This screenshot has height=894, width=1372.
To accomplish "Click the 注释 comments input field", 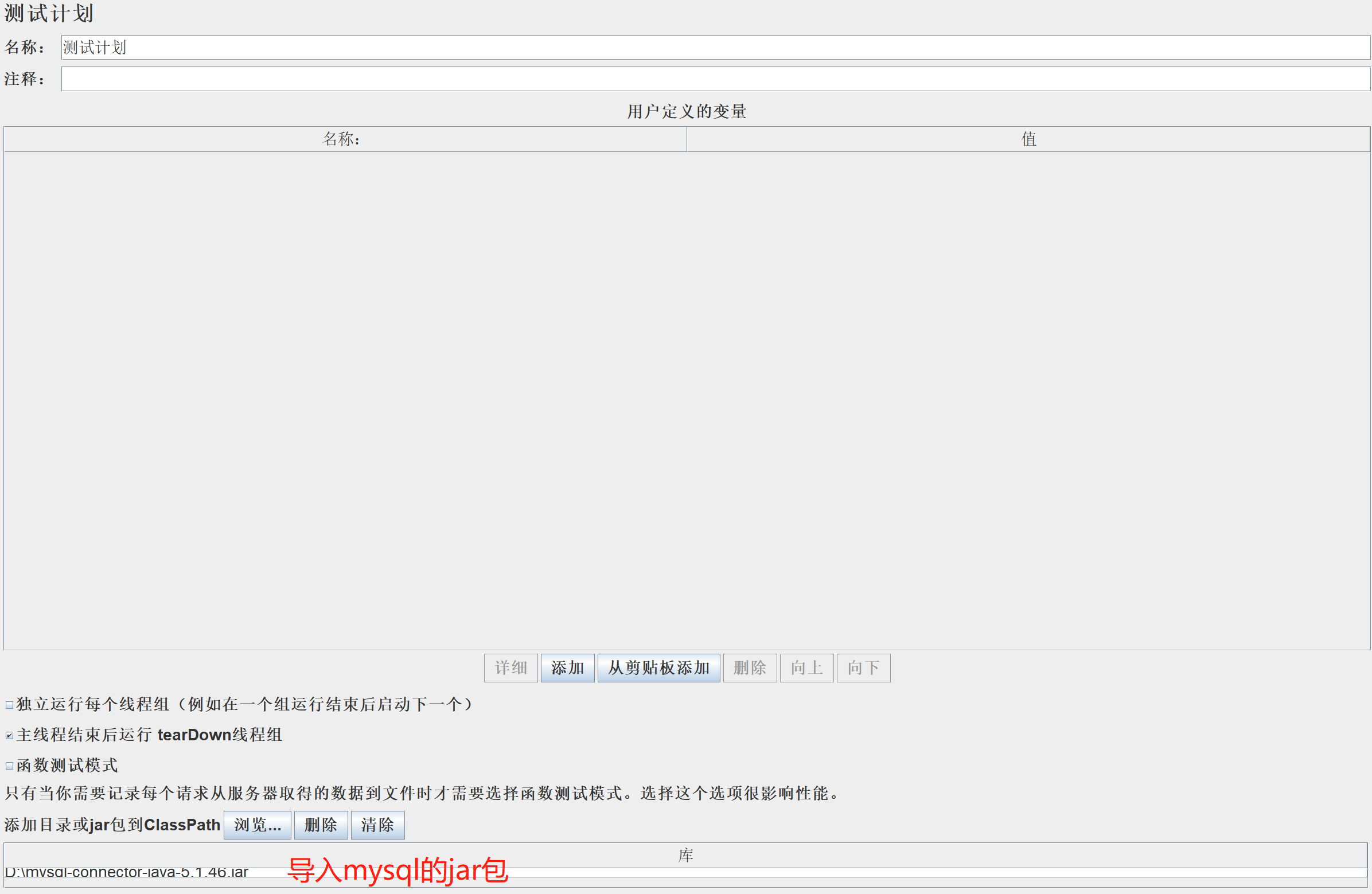I will [x=715, y=79].
